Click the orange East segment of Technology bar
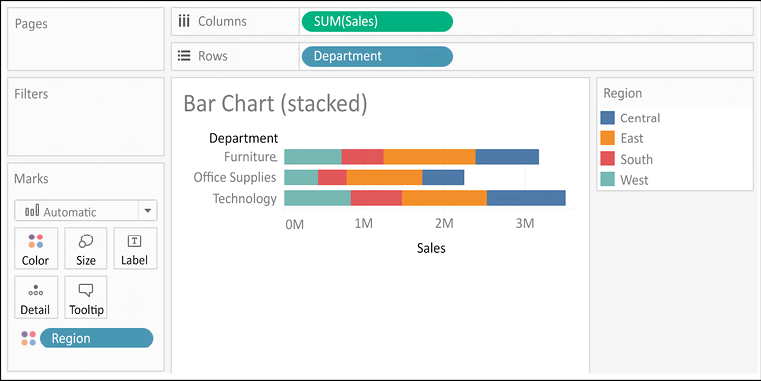The width and height of the screenshot is (761, 381). click(444, 198)
